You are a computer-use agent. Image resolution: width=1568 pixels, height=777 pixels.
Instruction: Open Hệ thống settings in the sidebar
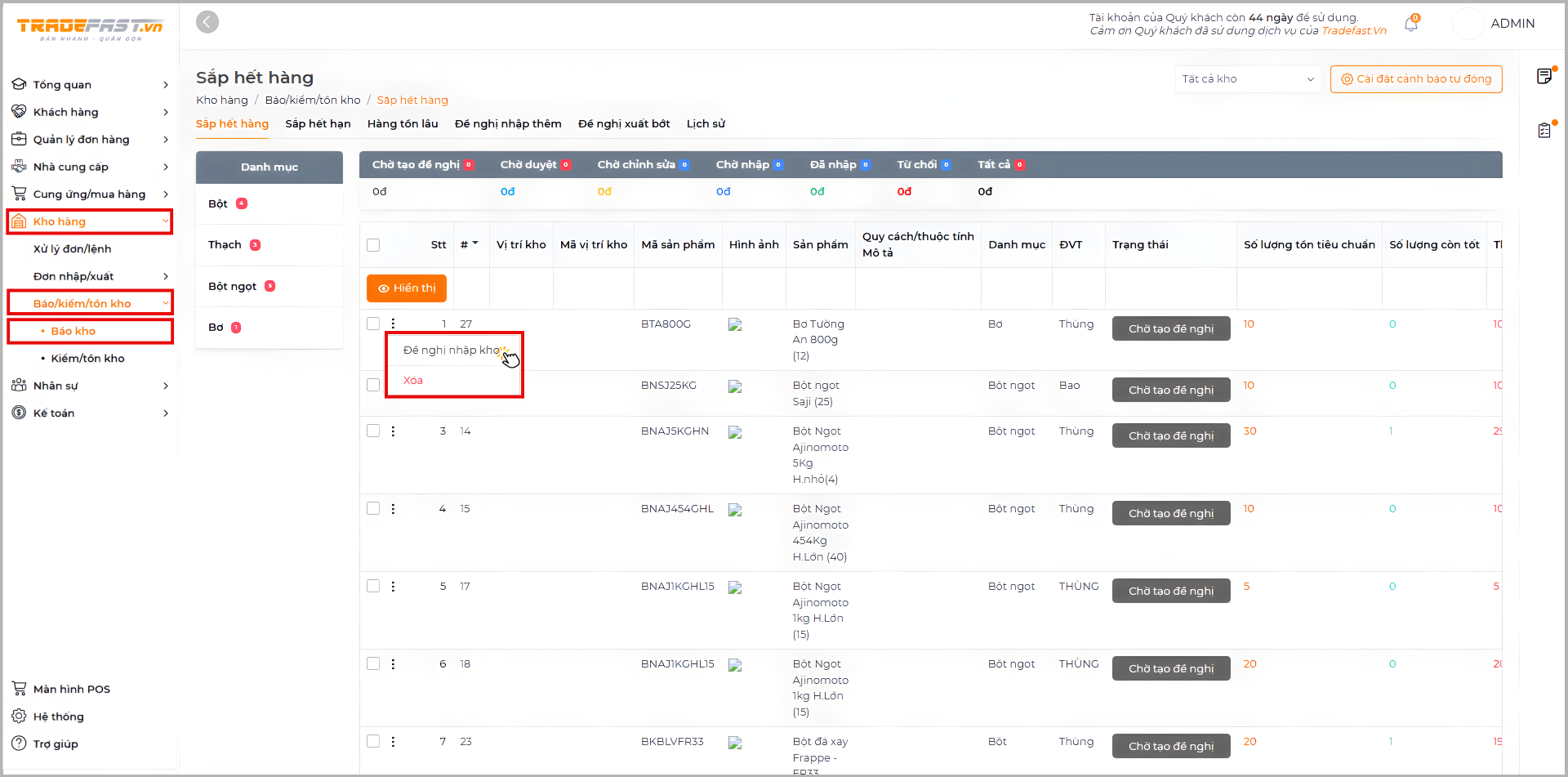(58, 717)
